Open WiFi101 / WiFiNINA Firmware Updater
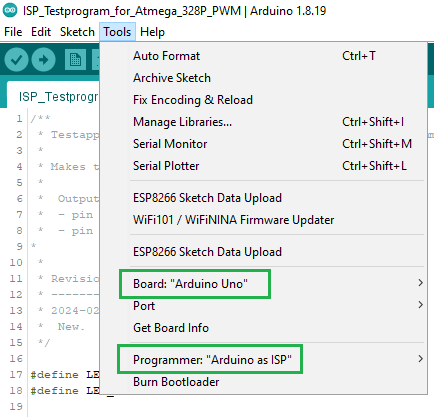This screenshot has width=434, height=417. click(x=263, y=220)
